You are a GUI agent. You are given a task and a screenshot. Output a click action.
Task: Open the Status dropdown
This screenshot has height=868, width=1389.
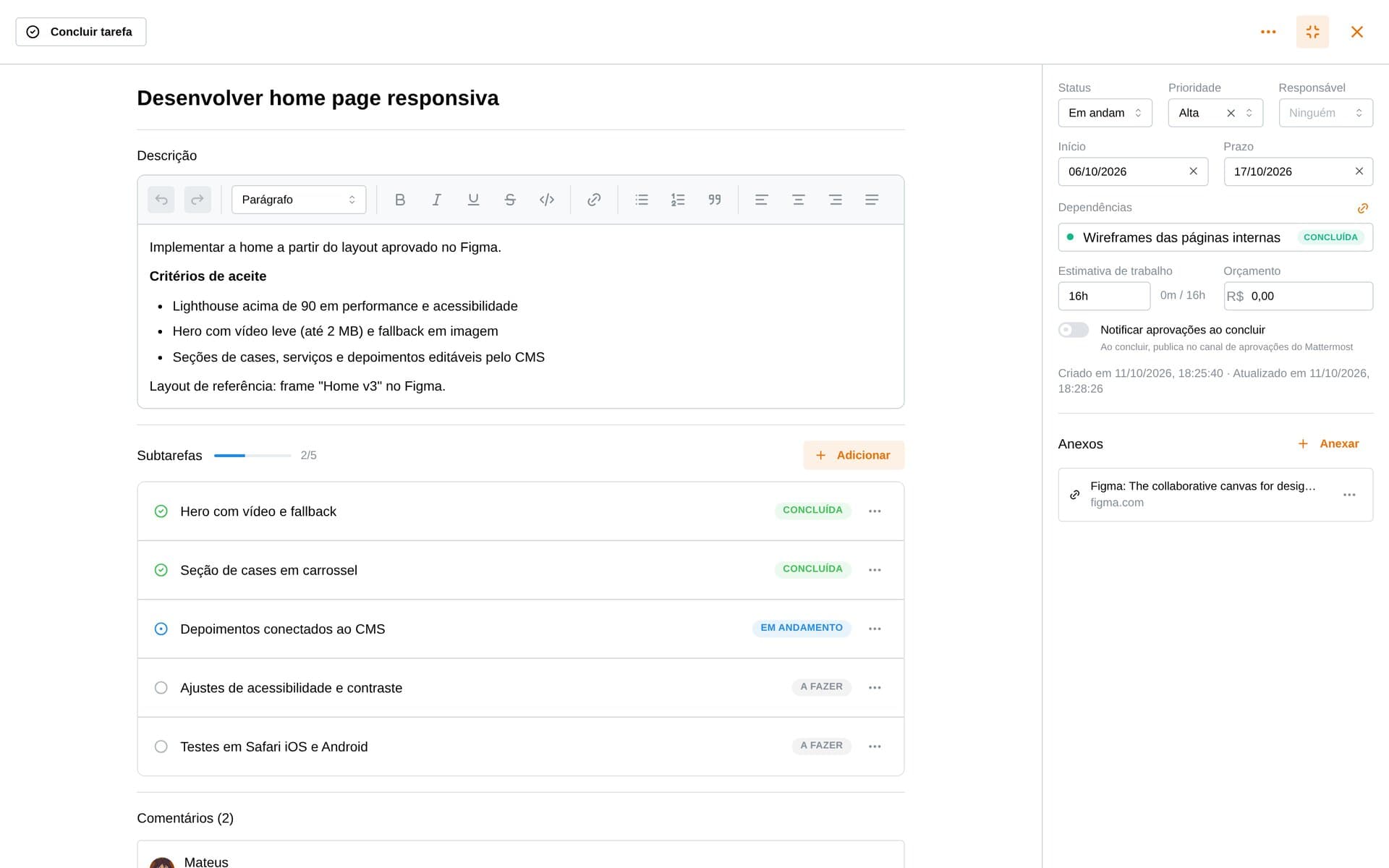1105,113
